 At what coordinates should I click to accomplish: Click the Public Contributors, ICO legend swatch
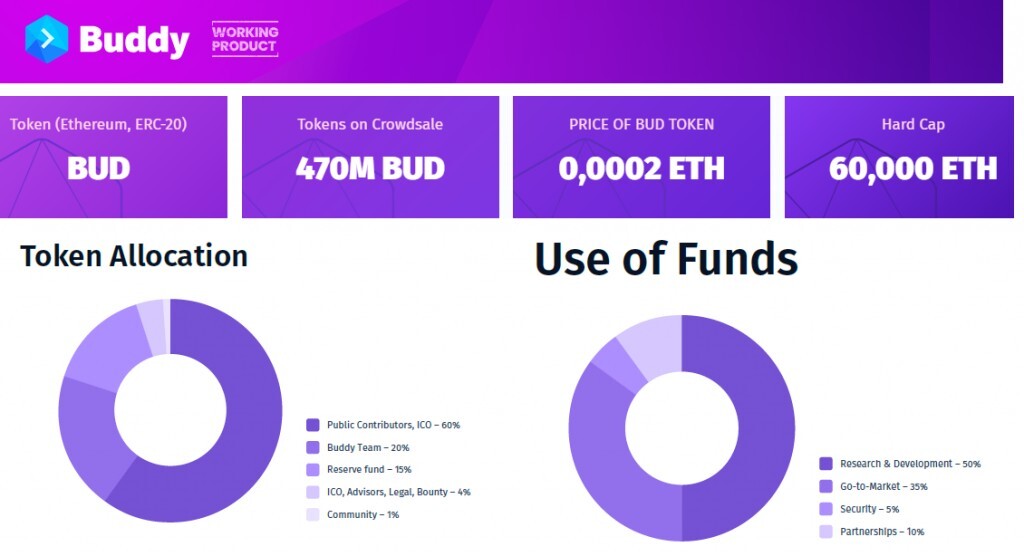[313, 425]
